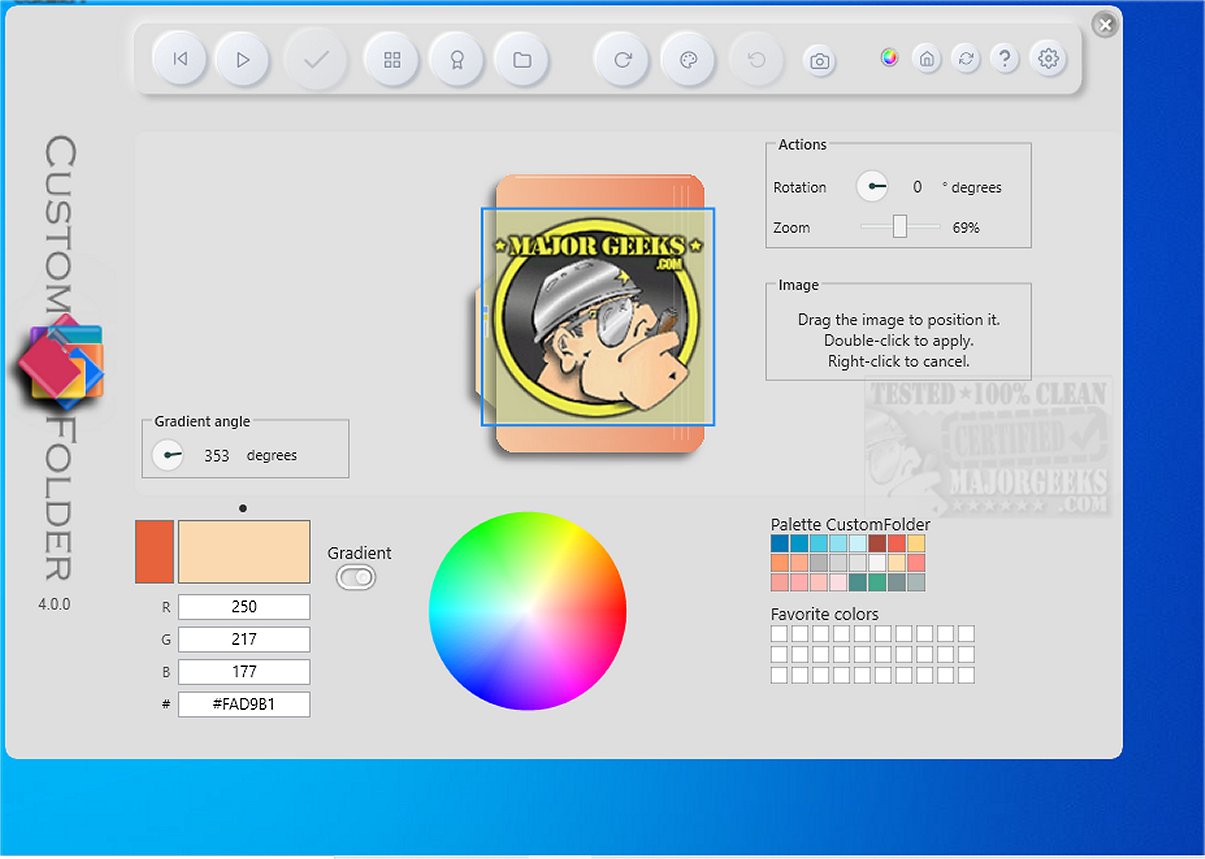Click the Major Geeks image on the folder preview
Image resolution: width=1205 pixels, height=859 pixels.
tap(598, 316)
